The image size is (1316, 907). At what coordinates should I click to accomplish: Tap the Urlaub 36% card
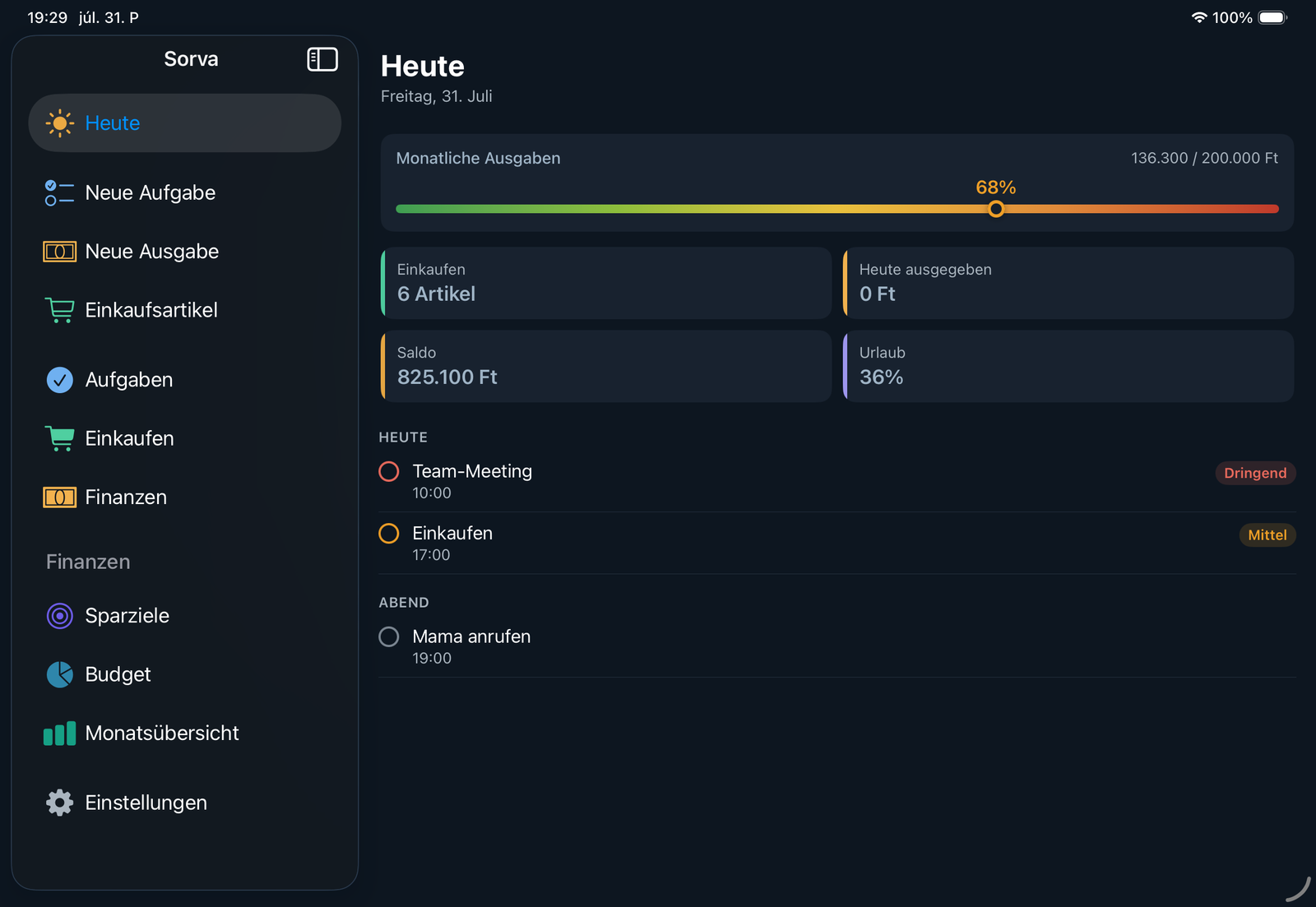pos(1068,366)
